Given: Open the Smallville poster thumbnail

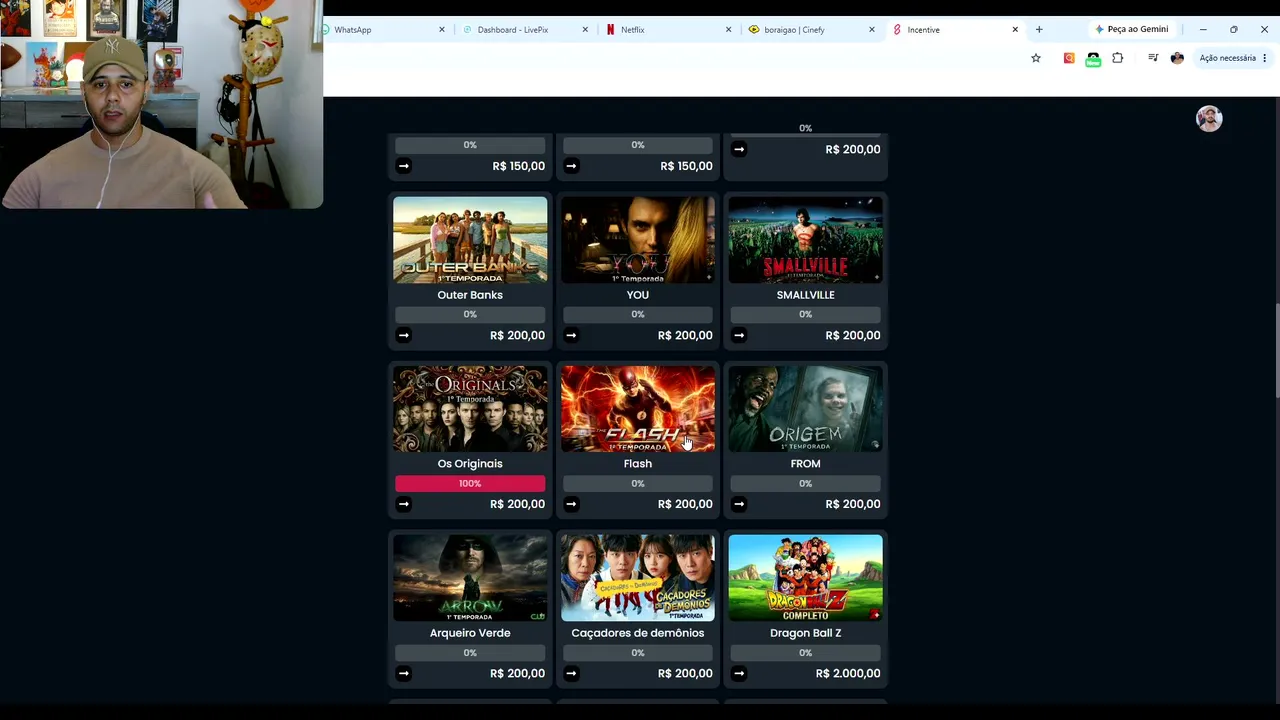Looking at the screenshot, I should [x=805, y=240].
